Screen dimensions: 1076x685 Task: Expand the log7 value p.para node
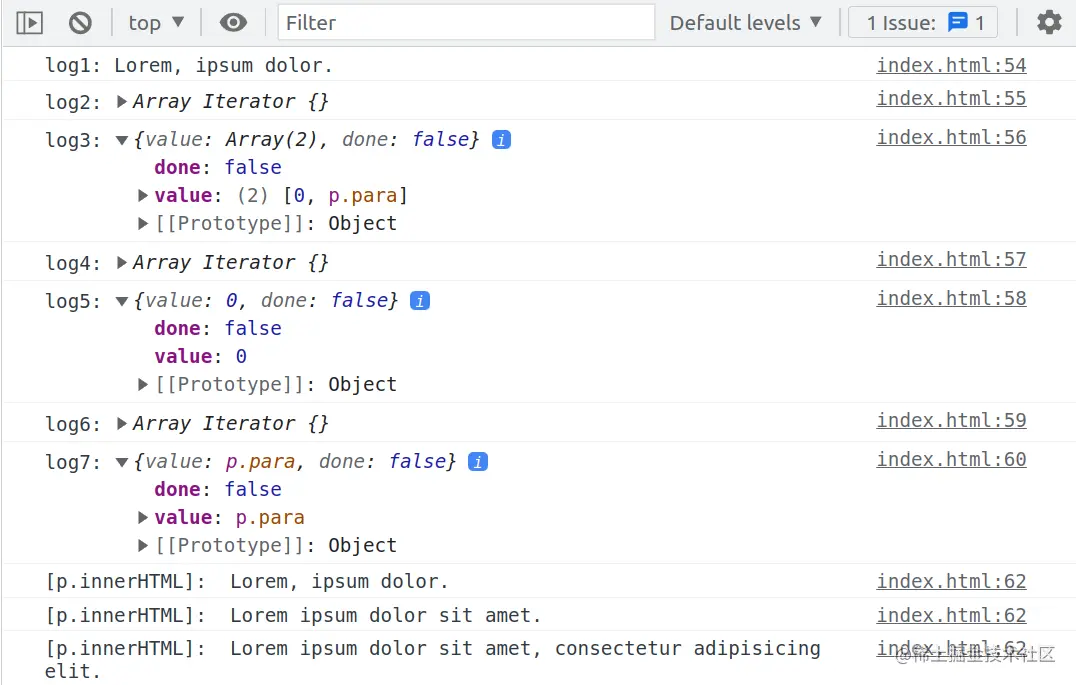[143, 517]
